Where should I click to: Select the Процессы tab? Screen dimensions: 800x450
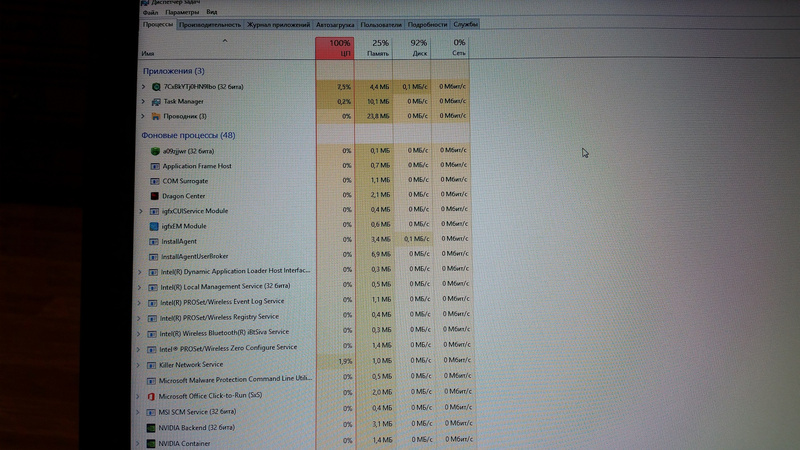158,24
